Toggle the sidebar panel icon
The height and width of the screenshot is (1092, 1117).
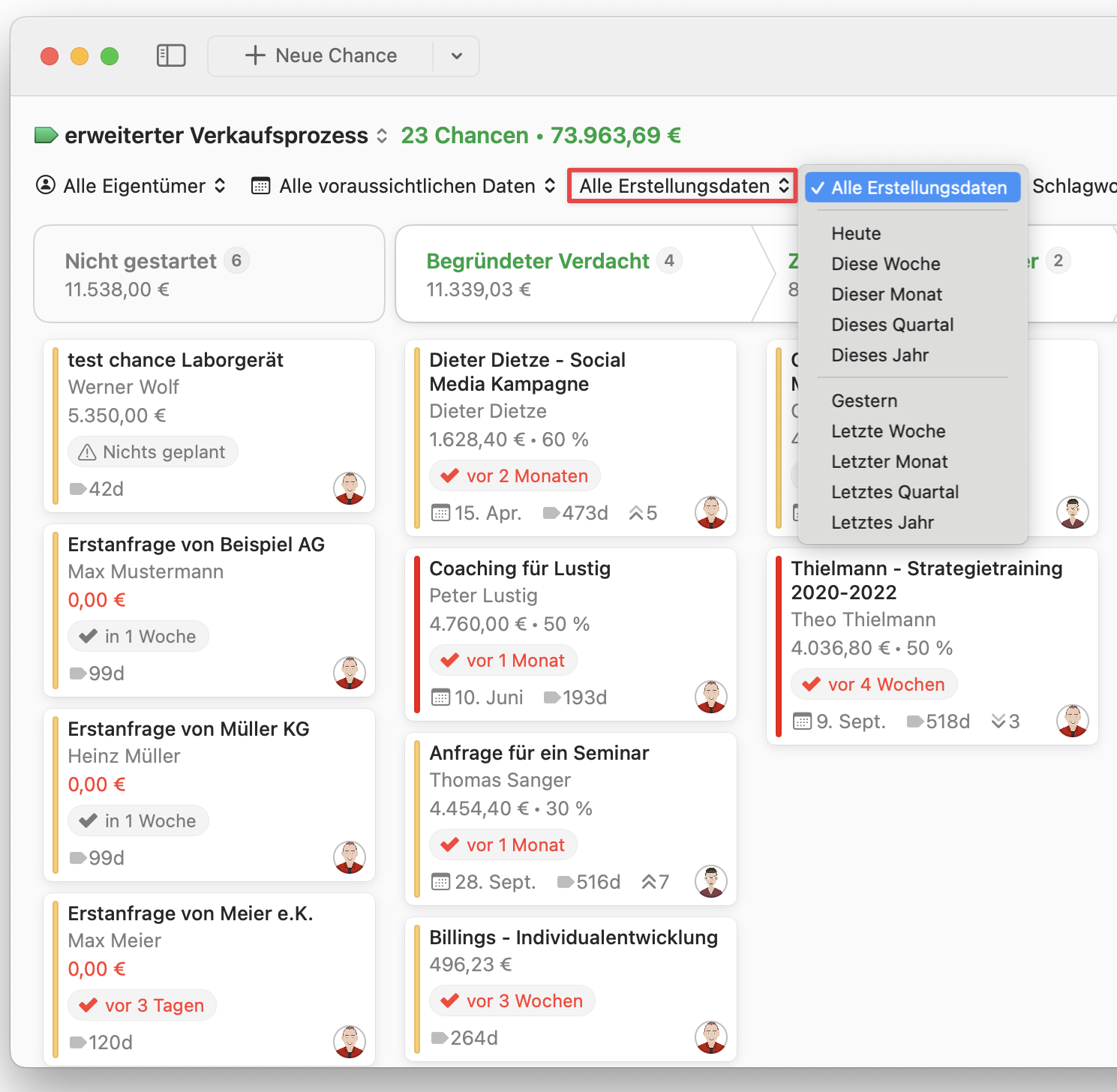171,55
